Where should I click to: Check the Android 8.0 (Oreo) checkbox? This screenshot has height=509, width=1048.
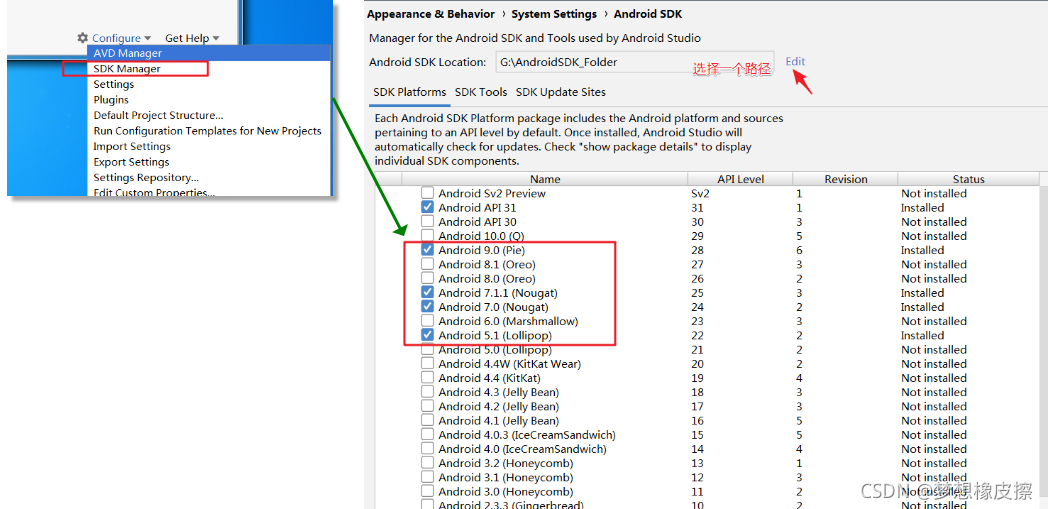(428, 279)
